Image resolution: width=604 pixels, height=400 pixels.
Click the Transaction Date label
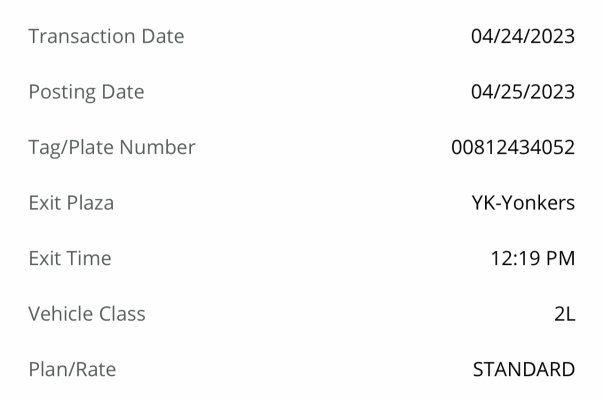[106, 36]
